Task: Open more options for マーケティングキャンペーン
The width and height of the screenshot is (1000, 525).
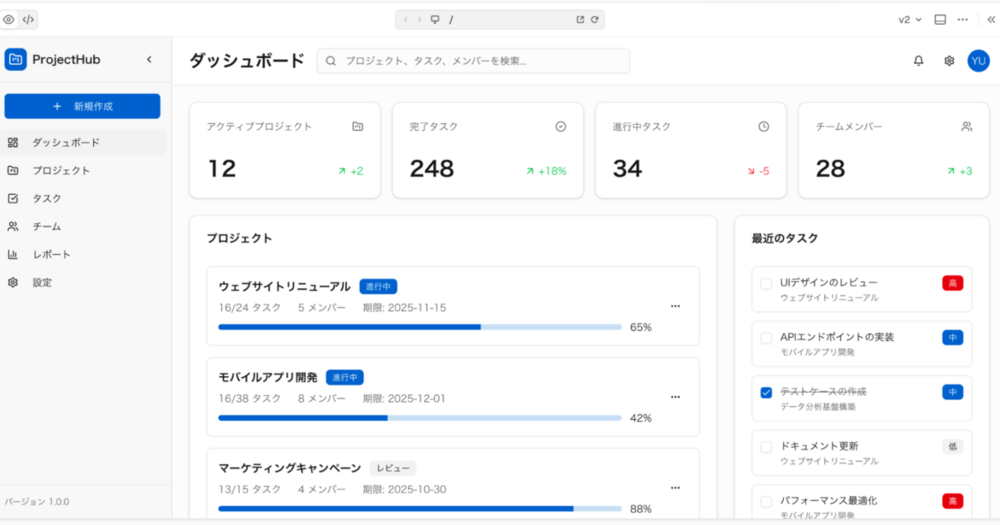Action: (675, 488)
